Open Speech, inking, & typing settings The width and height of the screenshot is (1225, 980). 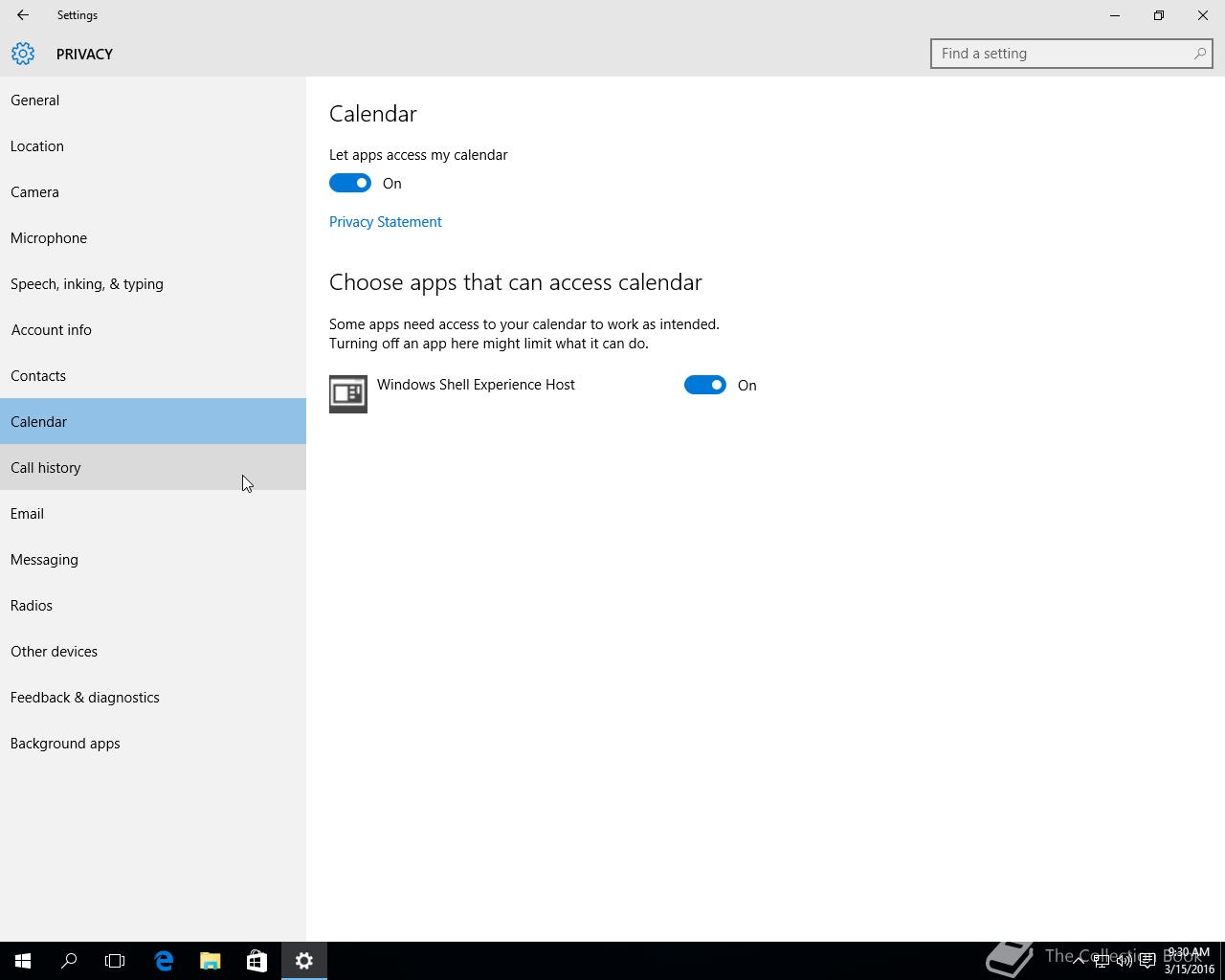point(153,283)
